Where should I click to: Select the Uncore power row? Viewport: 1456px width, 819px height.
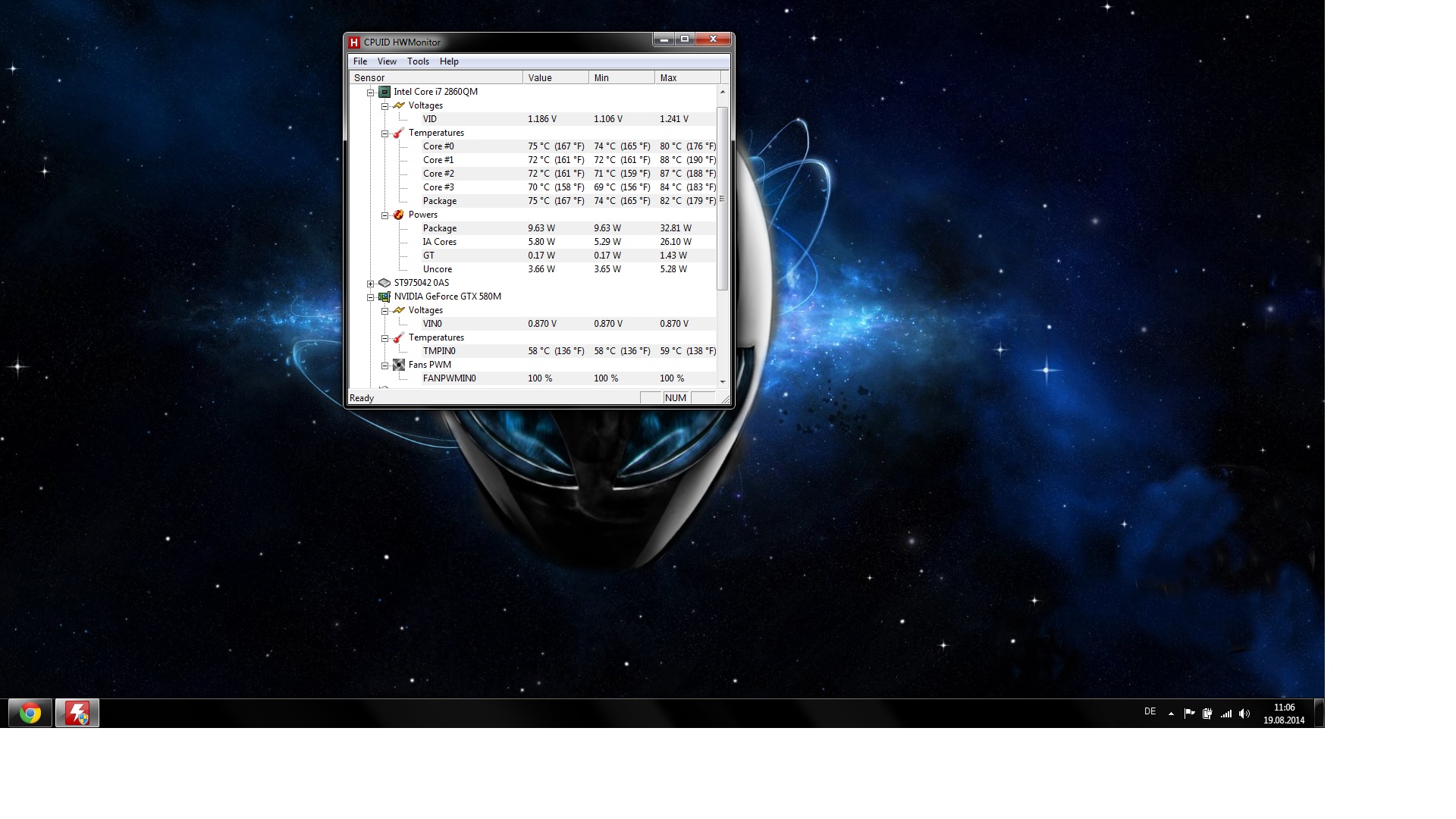569,269
